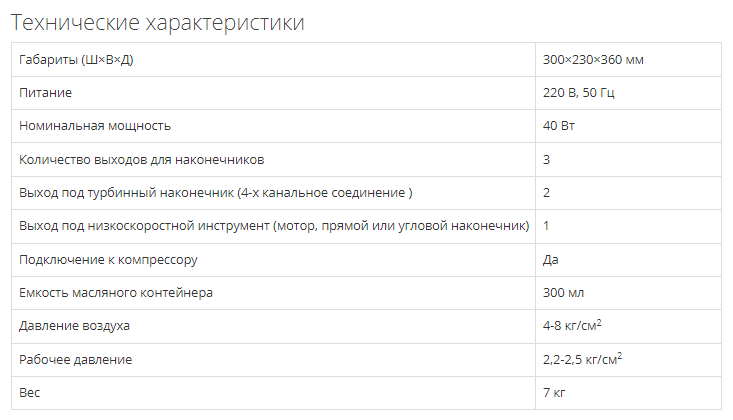Select the "300×230×360 мм" dimensions value
733x420 pixels.
pos(593,60)
